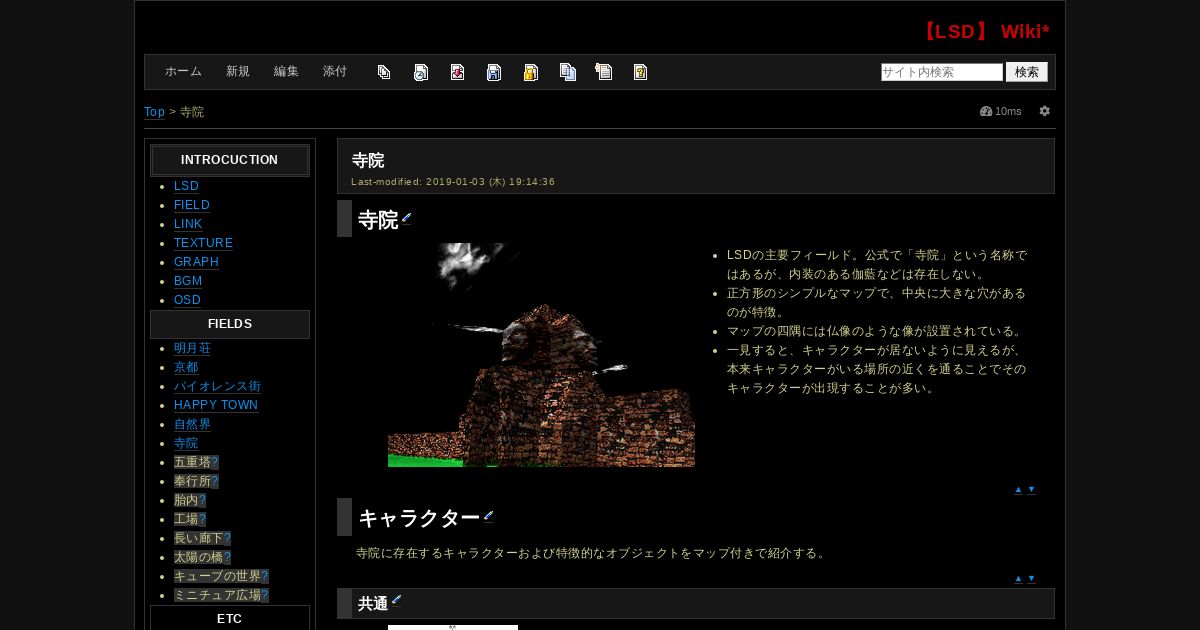Image resolution: width=1200 pixels, height=630 pixels.
Task: Click the page-with-clock icon in toolbar
Action: point(421,72)
